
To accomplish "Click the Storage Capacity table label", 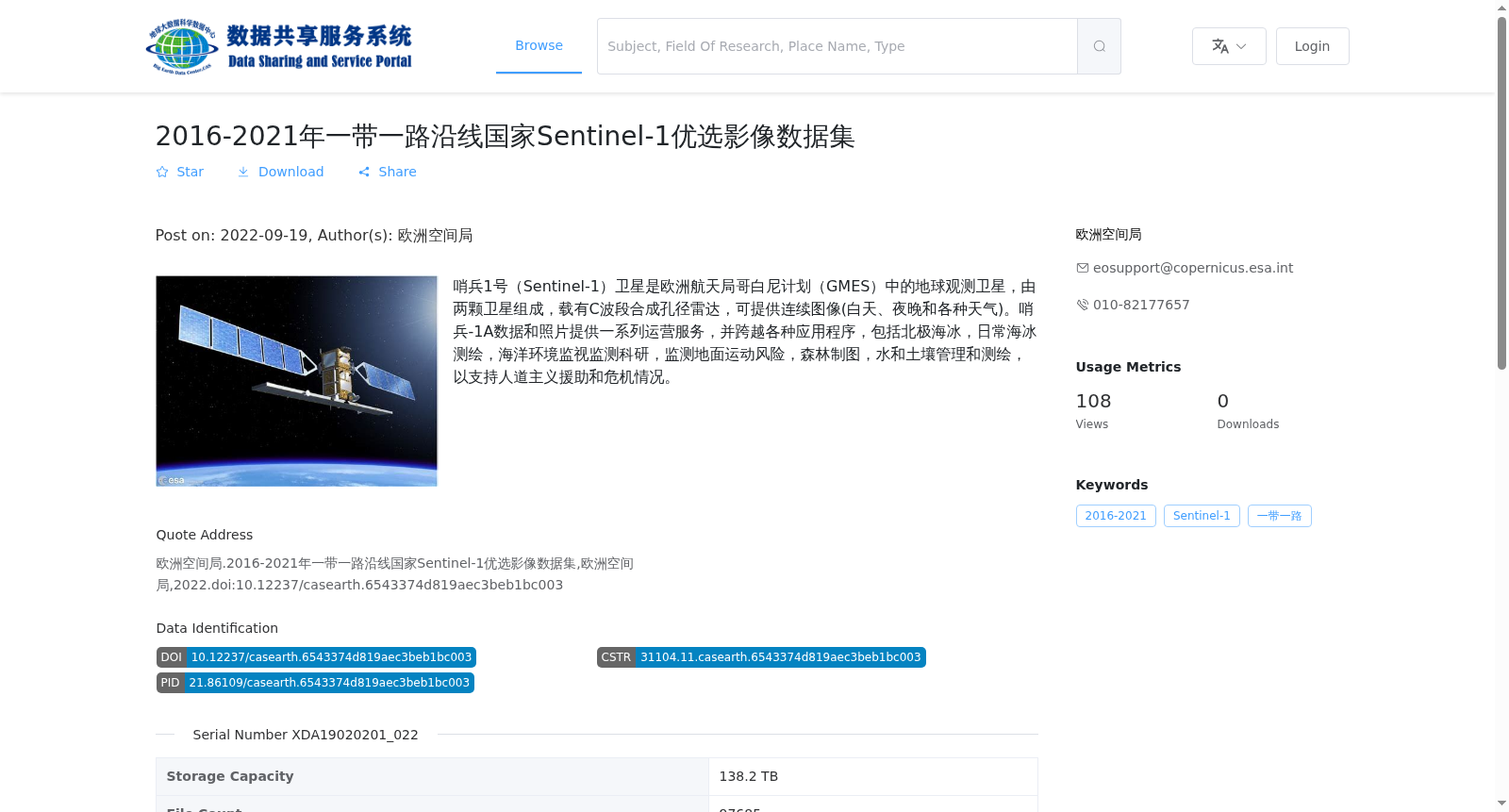I will tap(230, 776).
